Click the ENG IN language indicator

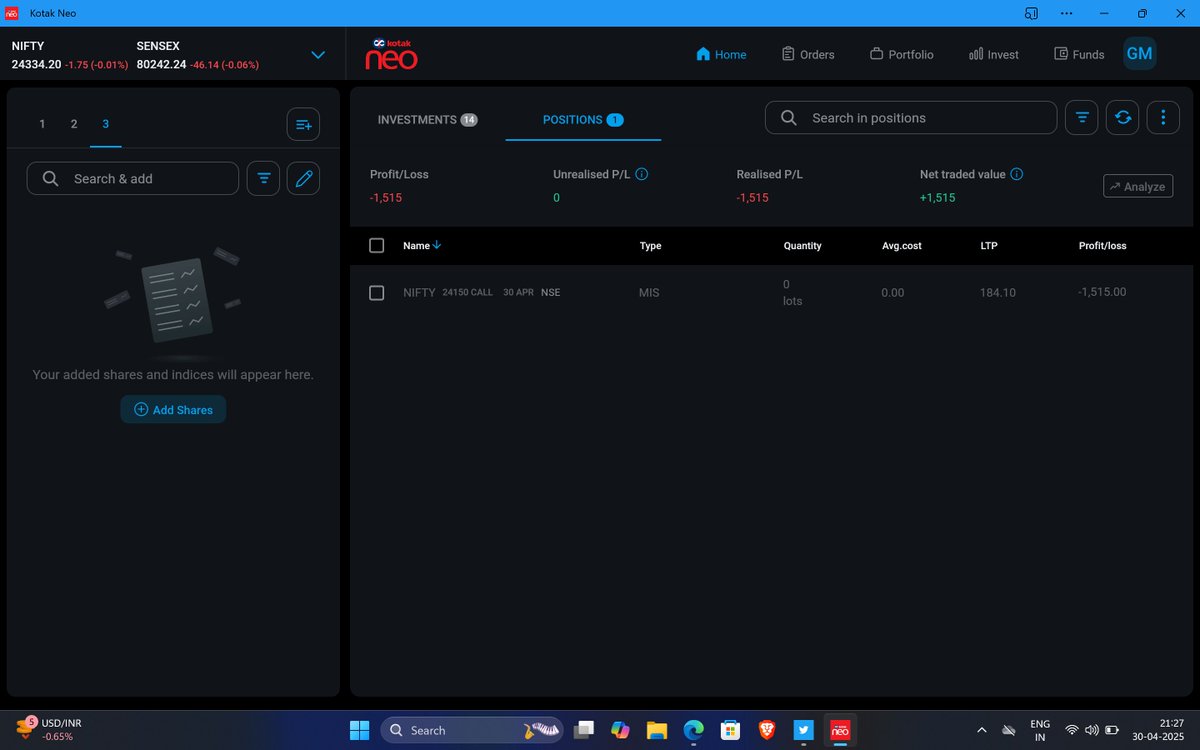point(1040,730)
